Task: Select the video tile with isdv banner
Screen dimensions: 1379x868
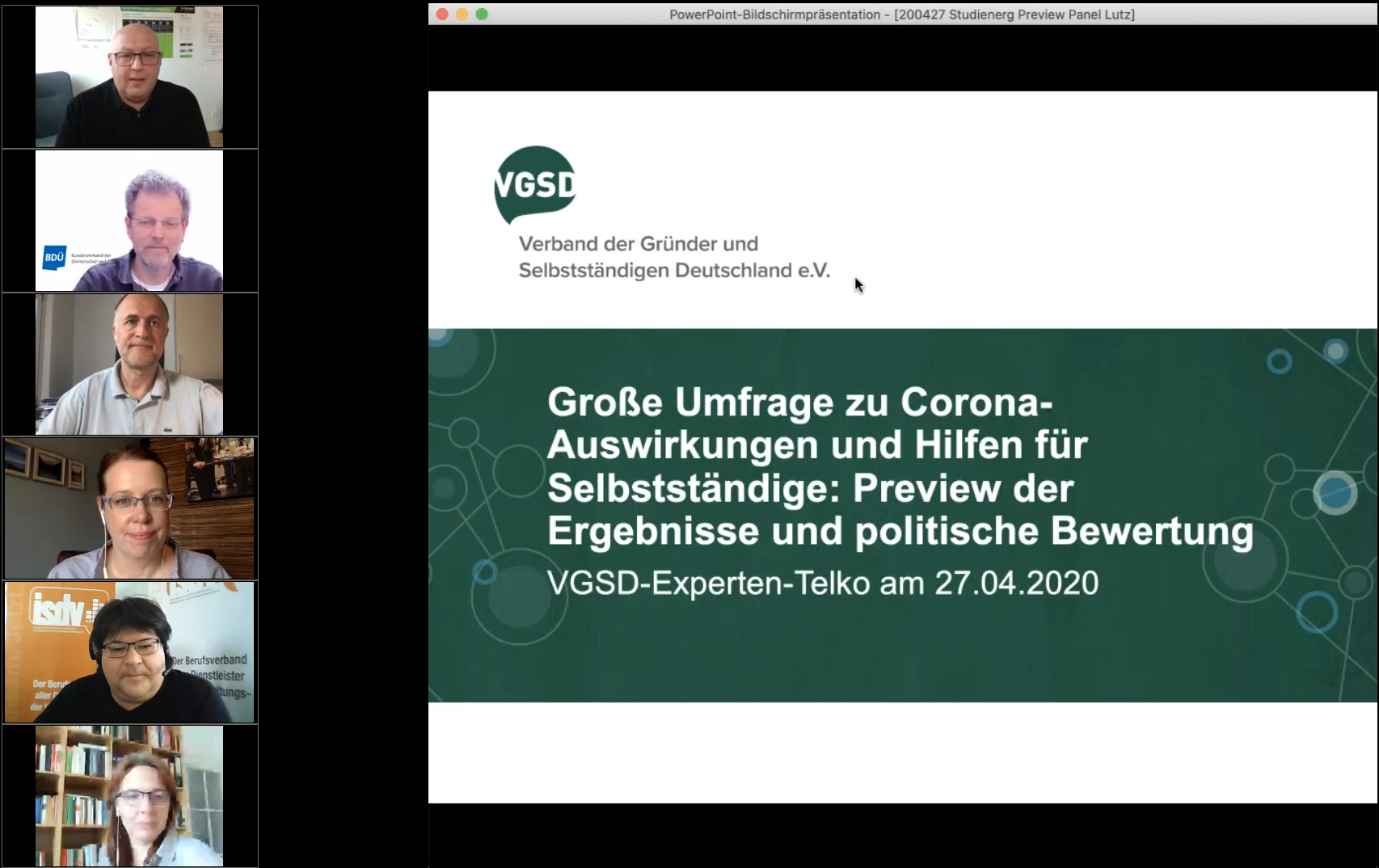Action: (130, 652)
